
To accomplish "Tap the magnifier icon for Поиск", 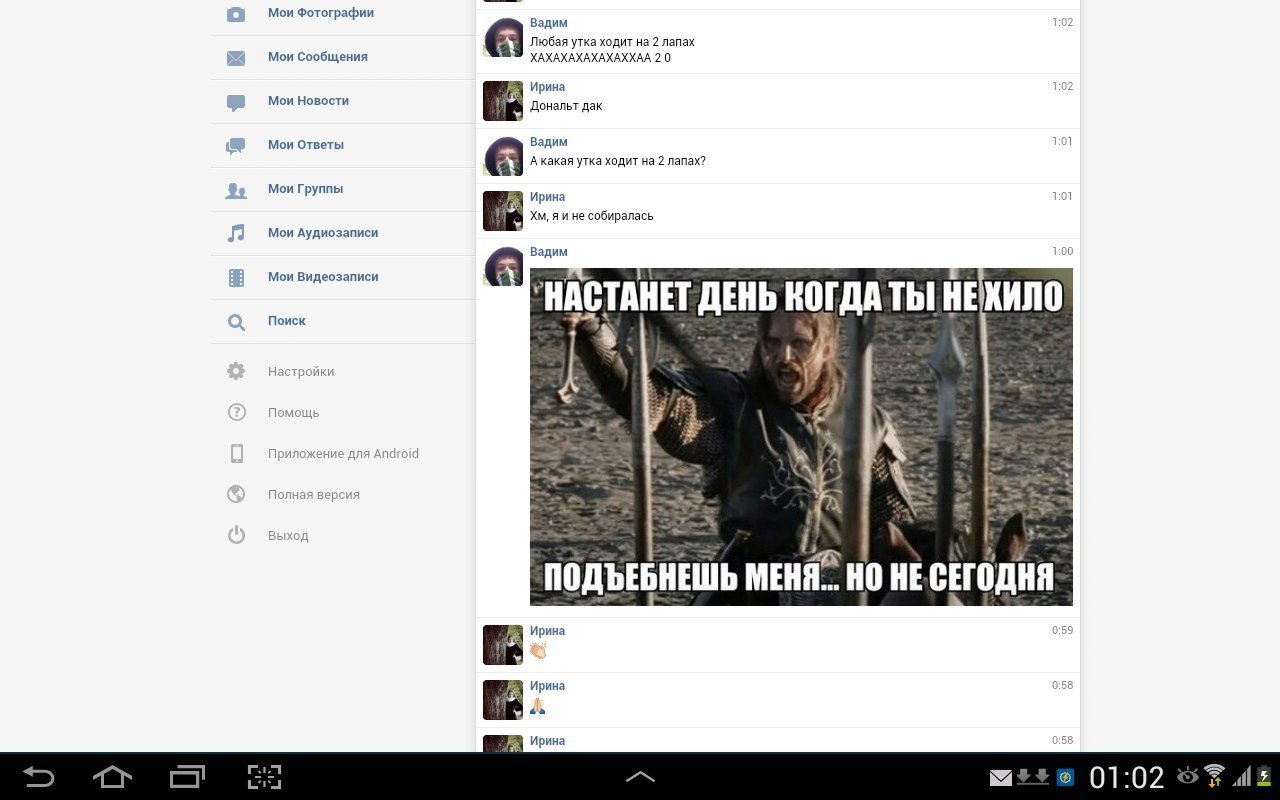I will (x=236, y=322).
